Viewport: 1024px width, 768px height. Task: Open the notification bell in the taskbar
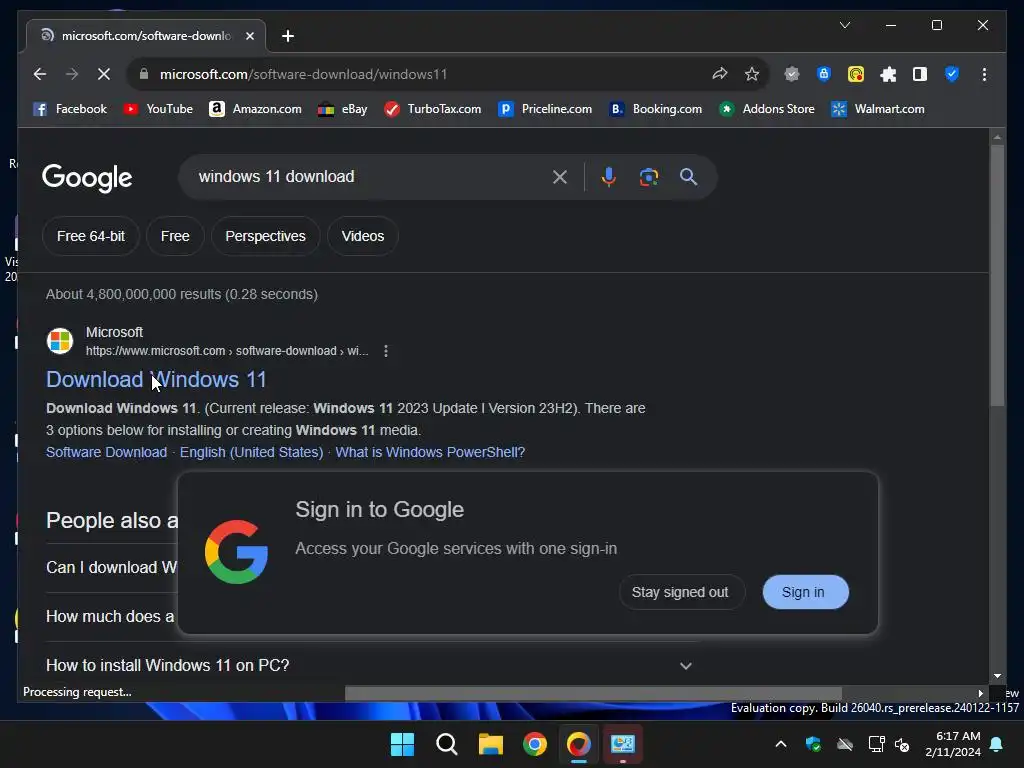click(x=997, y=744)
